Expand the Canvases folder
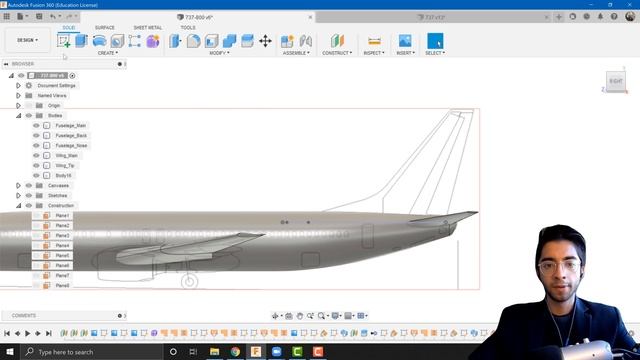Image resolution: width=640 pixels, height=360 pixels. pos(18,186)
